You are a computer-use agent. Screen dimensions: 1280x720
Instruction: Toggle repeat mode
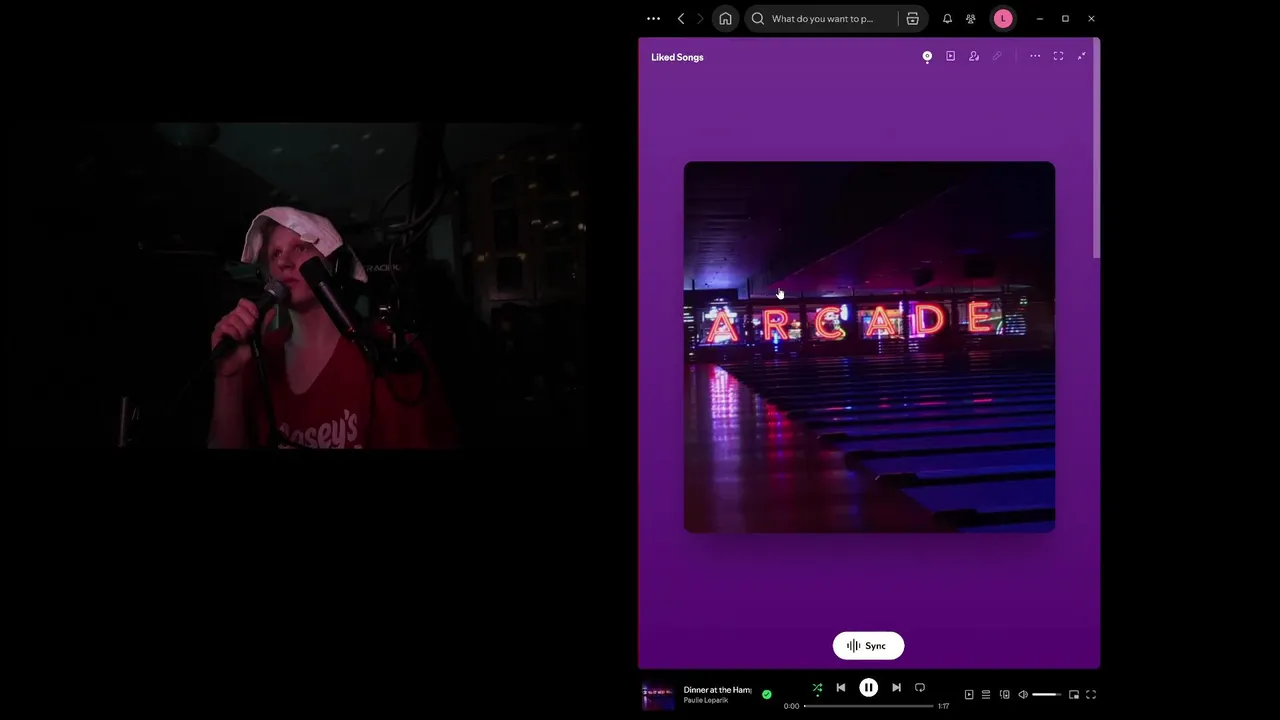point(920,688)
